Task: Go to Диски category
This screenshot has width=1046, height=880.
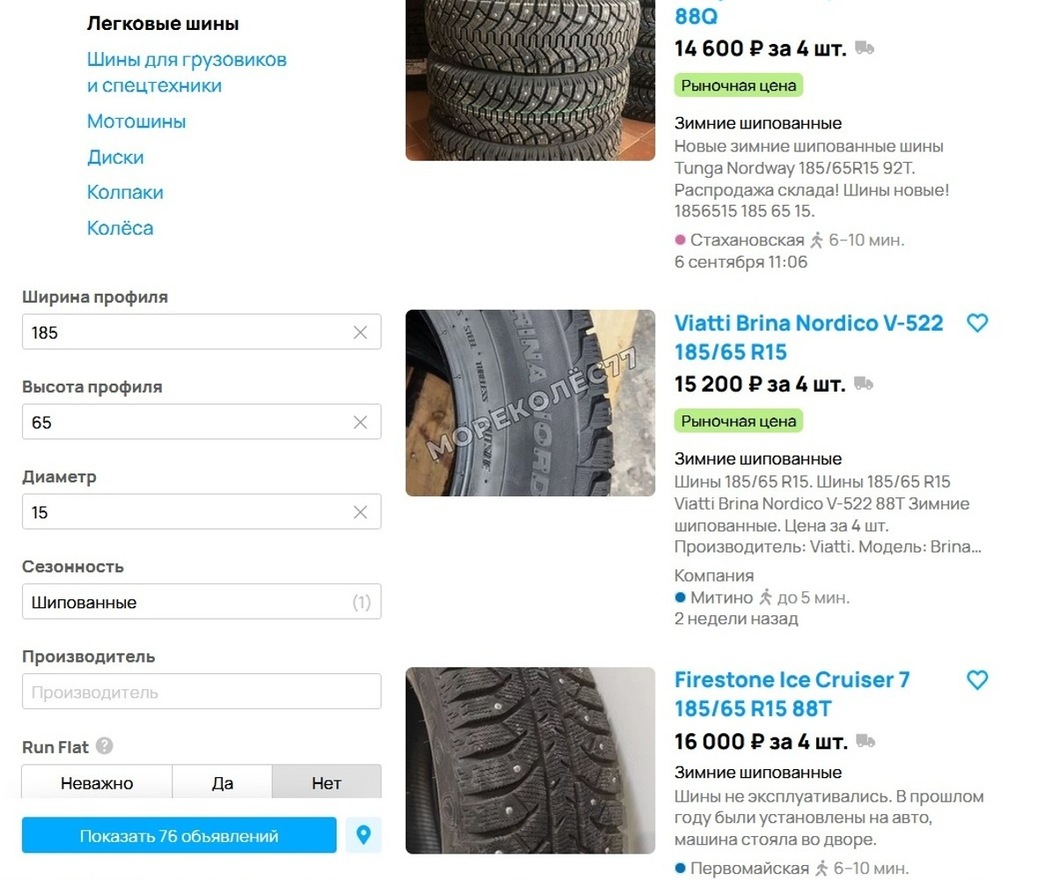Action: click(x=115, y=157)
